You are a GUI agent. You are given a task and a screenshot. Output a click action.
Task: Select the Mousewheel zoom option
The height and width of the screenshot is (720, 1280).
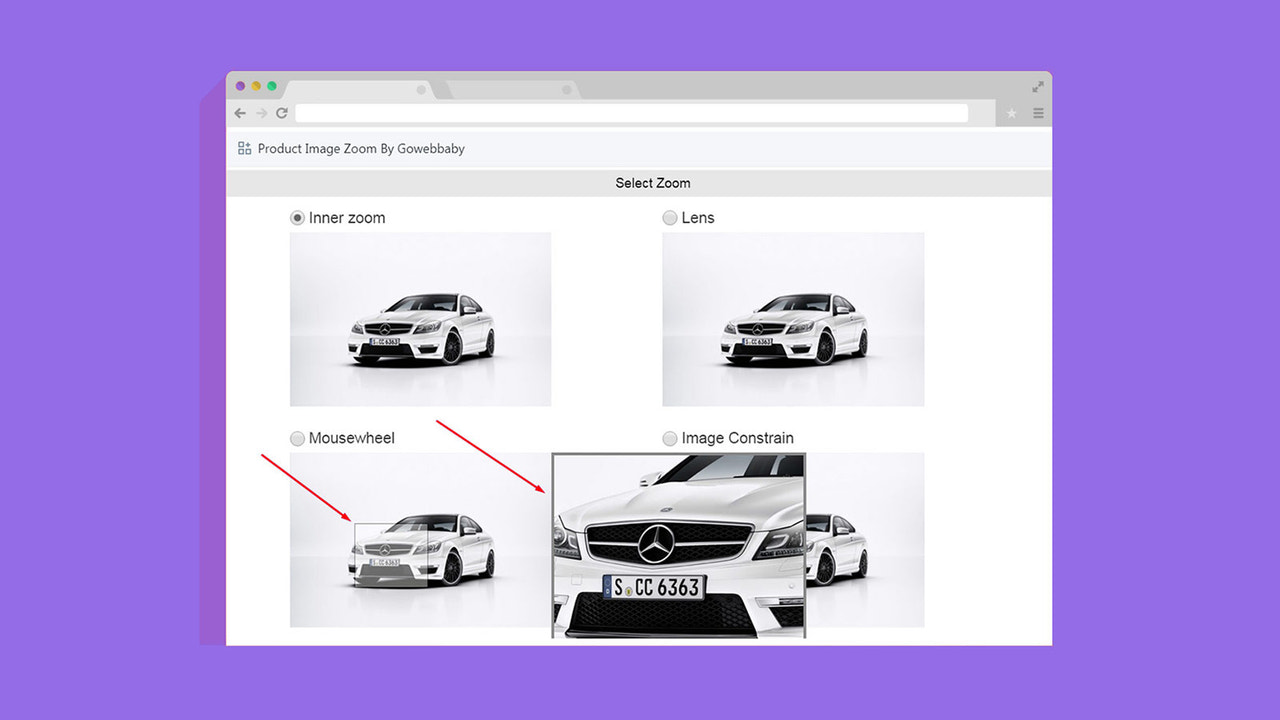click(297, 438)
